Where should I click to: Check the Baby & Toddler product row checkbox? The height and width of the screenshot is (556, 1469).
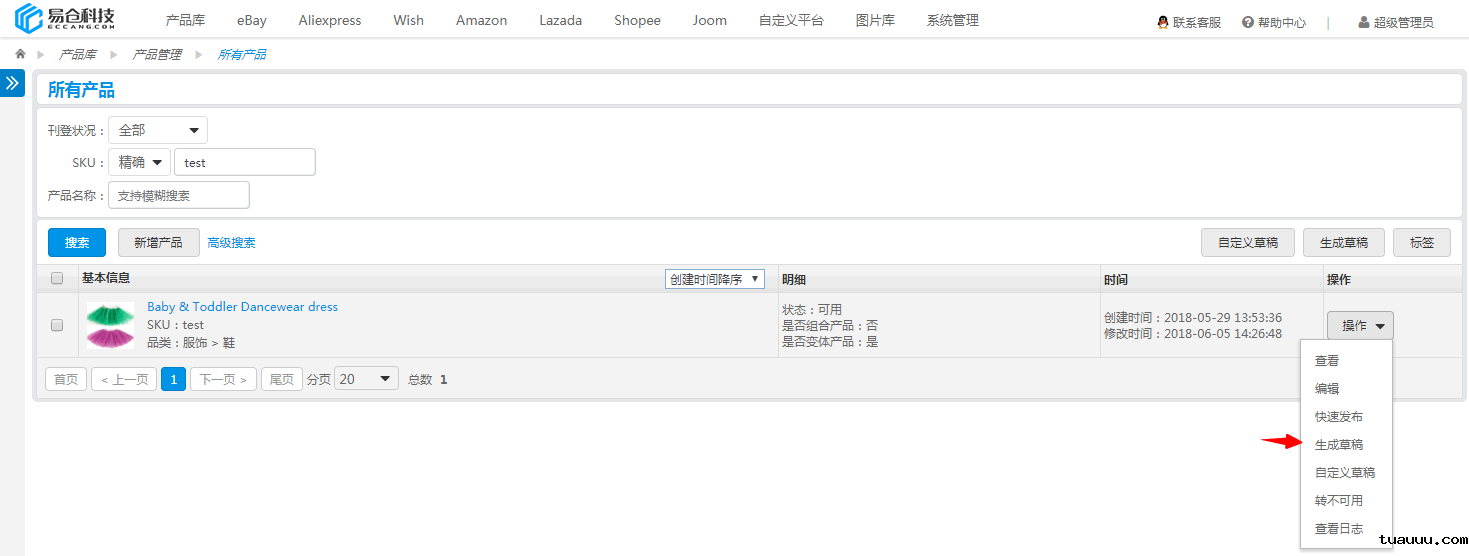(x=57, y=325)
